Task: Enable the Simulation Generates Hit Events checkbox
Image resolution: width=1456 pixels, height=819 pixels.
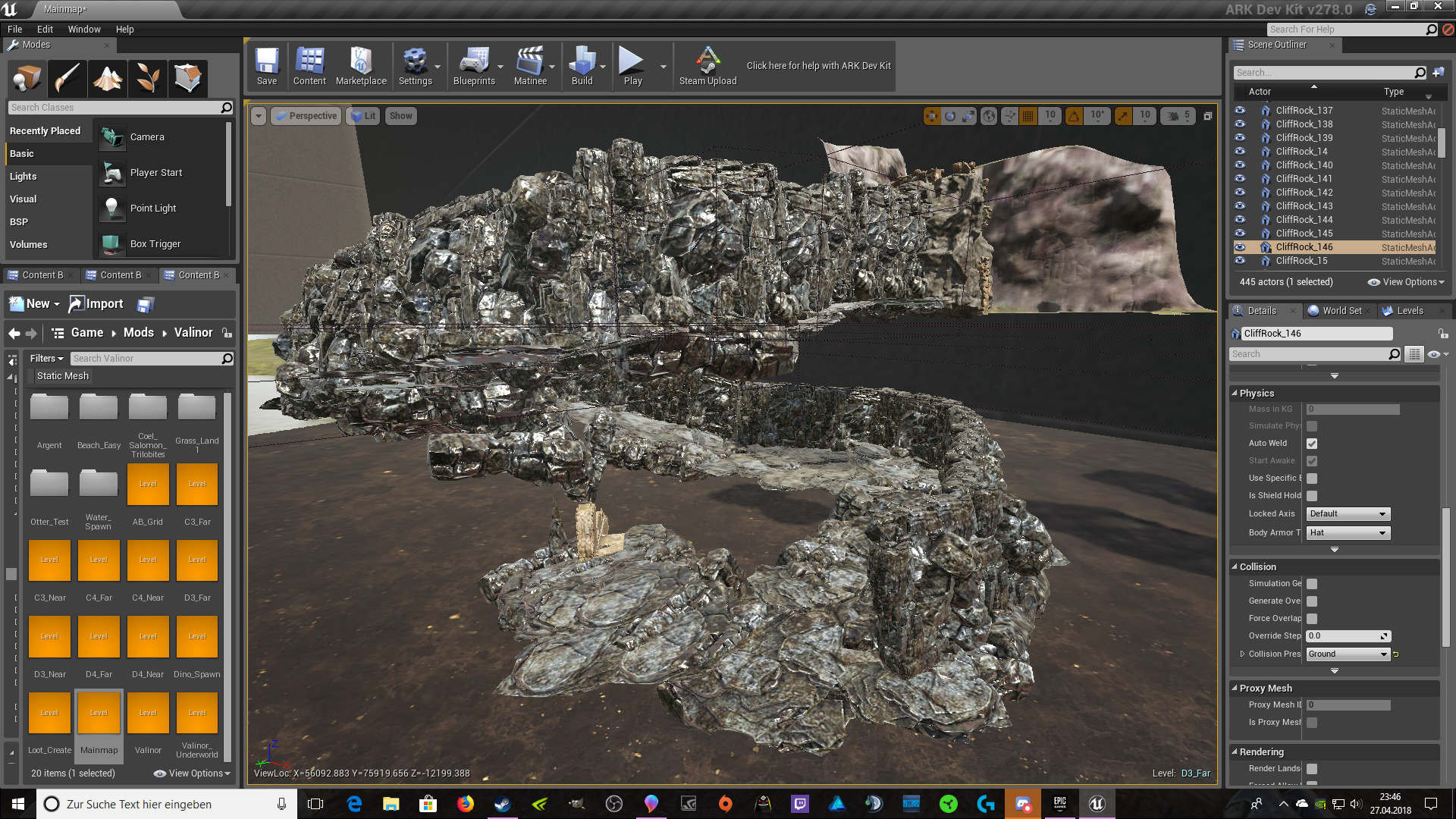Action: pos(1312,584)
